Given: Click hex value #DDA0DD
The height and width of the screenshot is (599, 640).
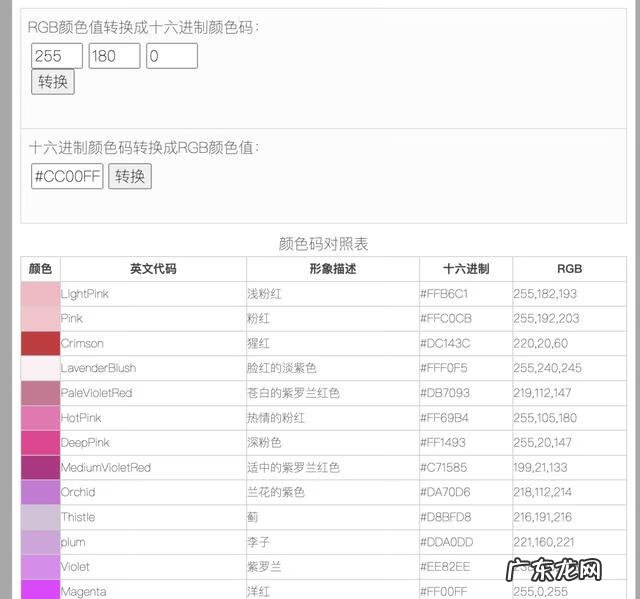Looking at the screenshot, I should tap(447, 542).
